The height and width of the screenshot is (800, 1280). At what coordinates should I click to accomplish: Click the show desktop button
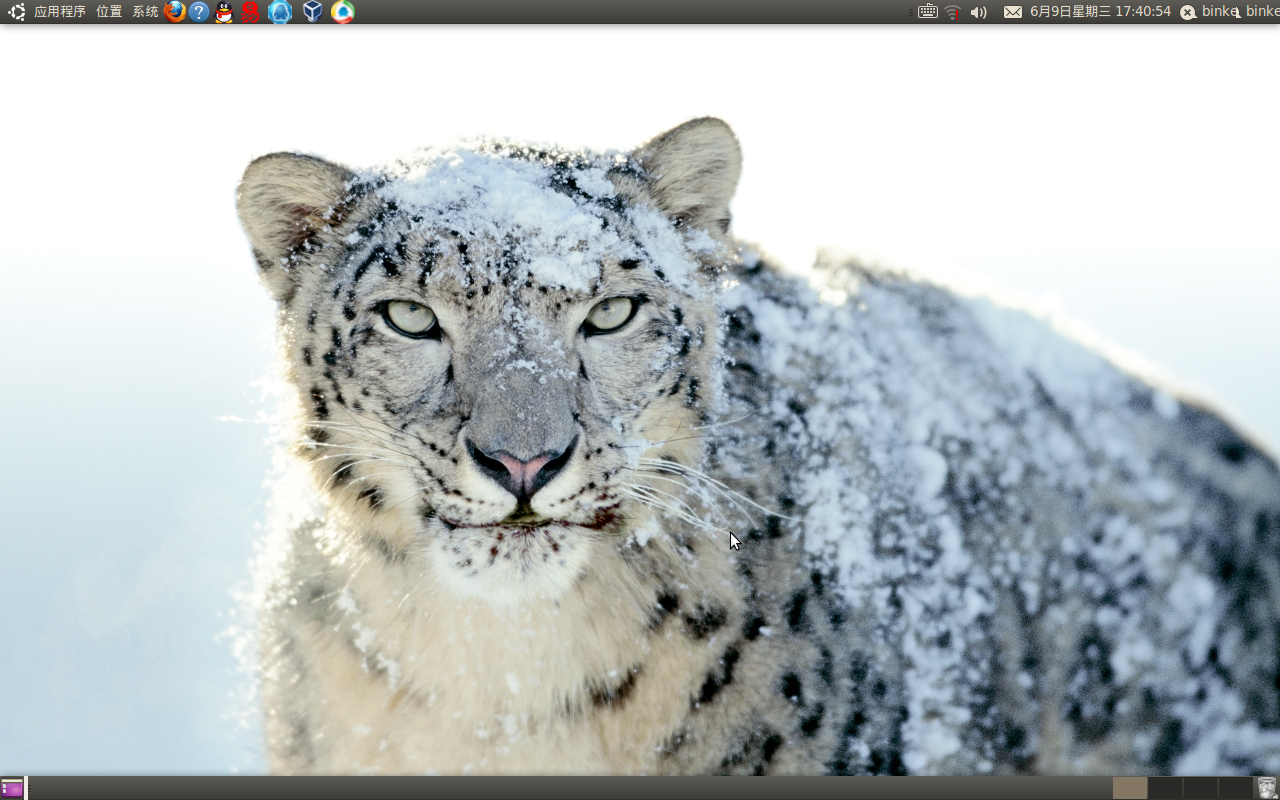tap(12, 788)
